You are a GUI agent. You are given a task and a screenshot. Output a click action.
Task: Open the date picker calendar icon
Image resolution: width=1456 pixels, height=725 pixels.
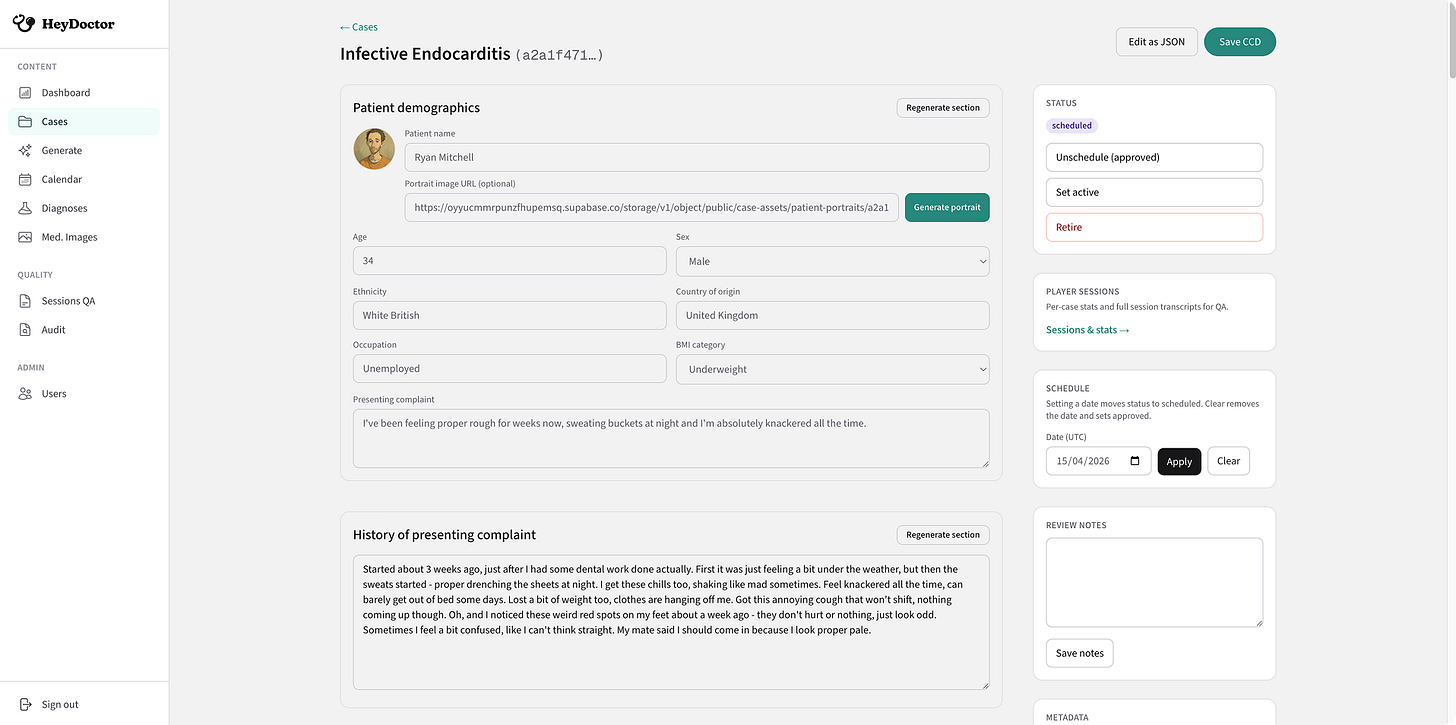1135,461
